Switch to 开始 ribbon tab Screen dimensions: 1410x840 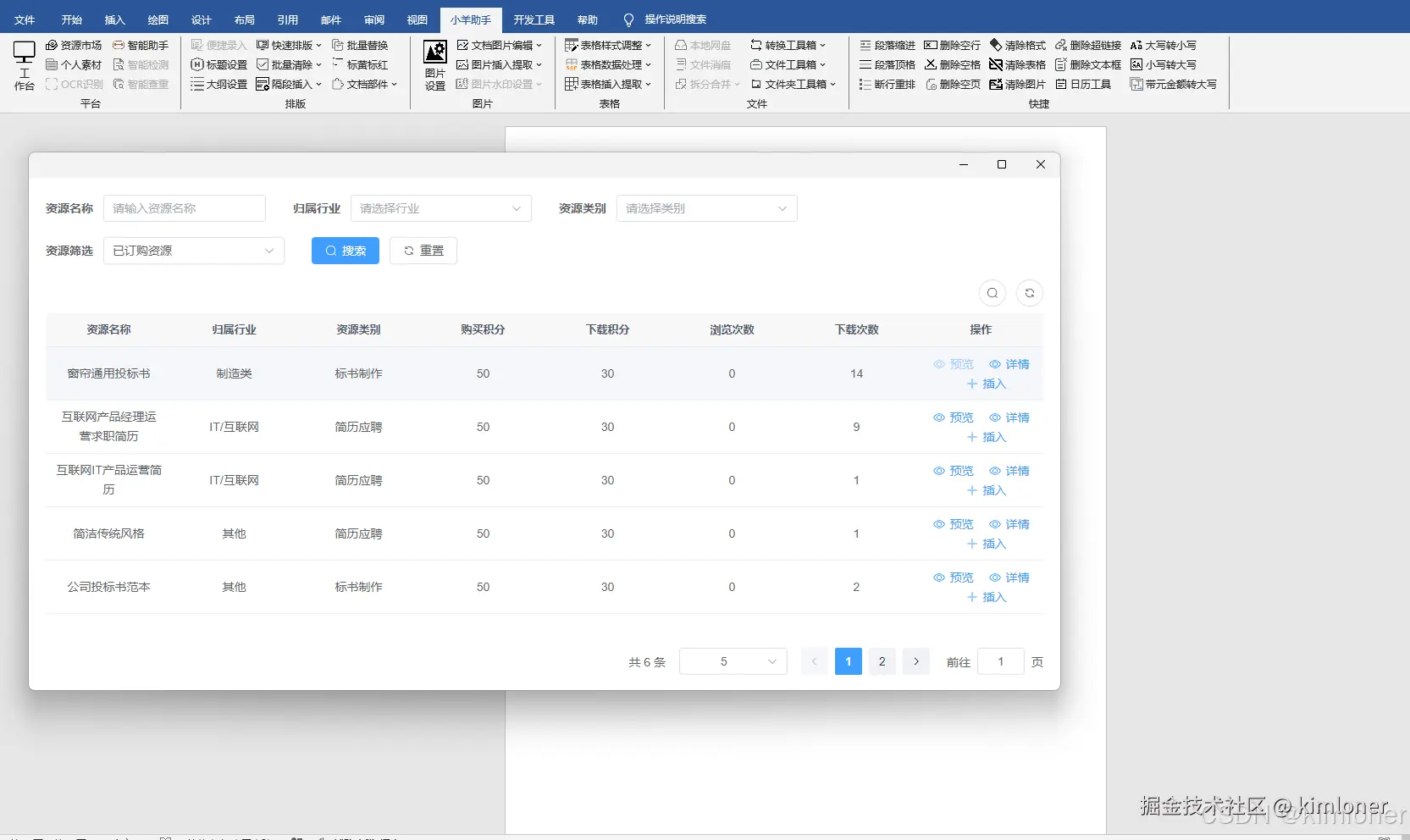(x=72, y=19)
